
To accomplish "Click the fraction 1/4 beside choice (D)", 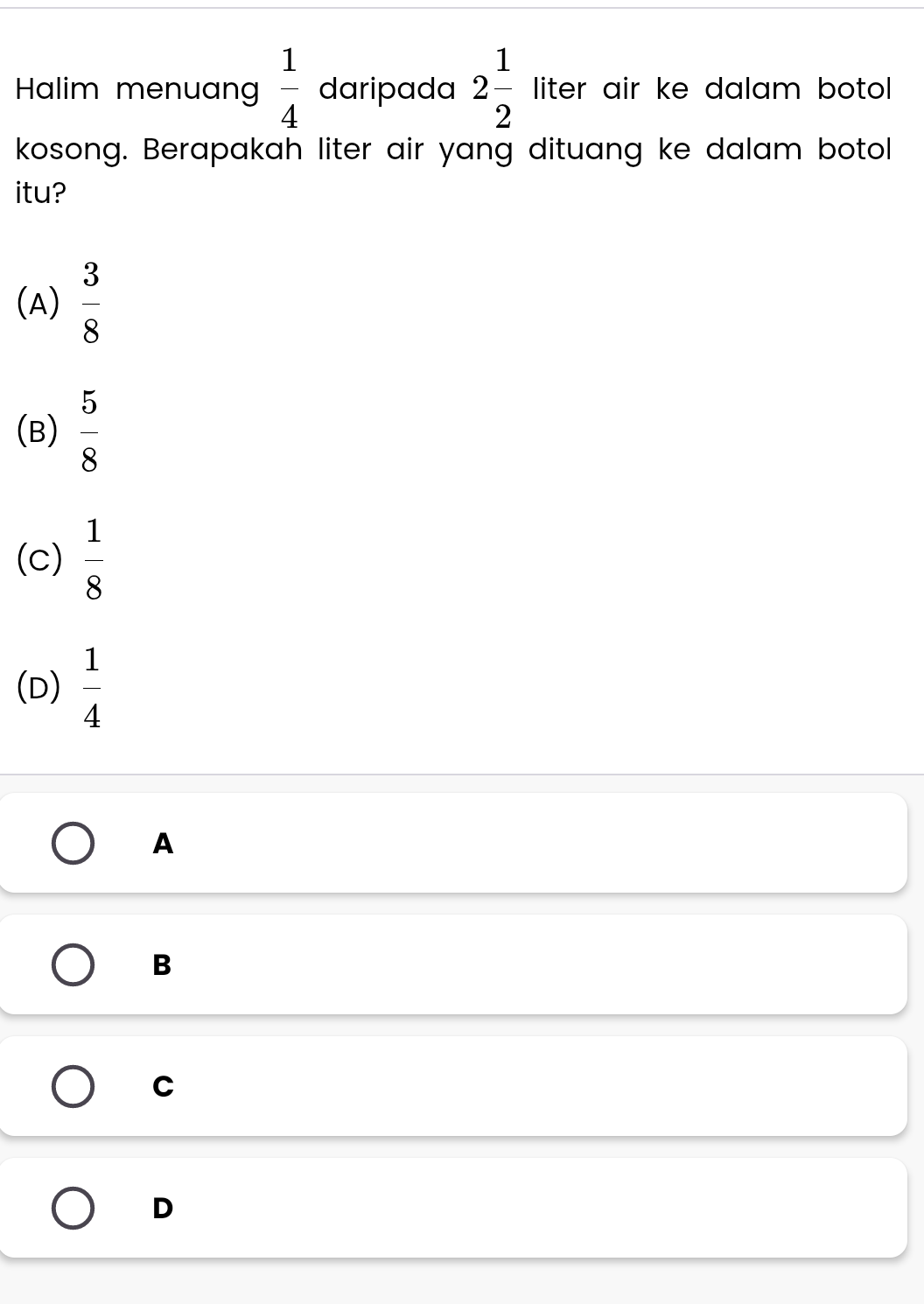I will click(92, 688).
